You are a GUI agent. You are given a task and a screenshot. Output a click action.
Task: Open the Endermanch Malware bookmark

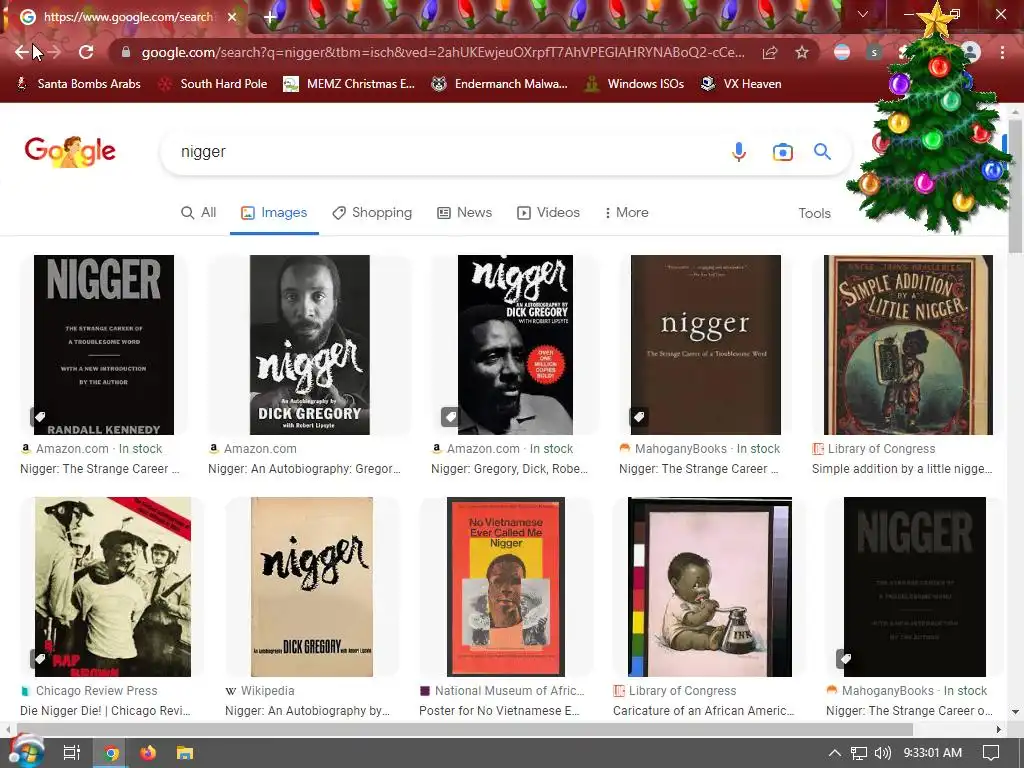(500, 84)
